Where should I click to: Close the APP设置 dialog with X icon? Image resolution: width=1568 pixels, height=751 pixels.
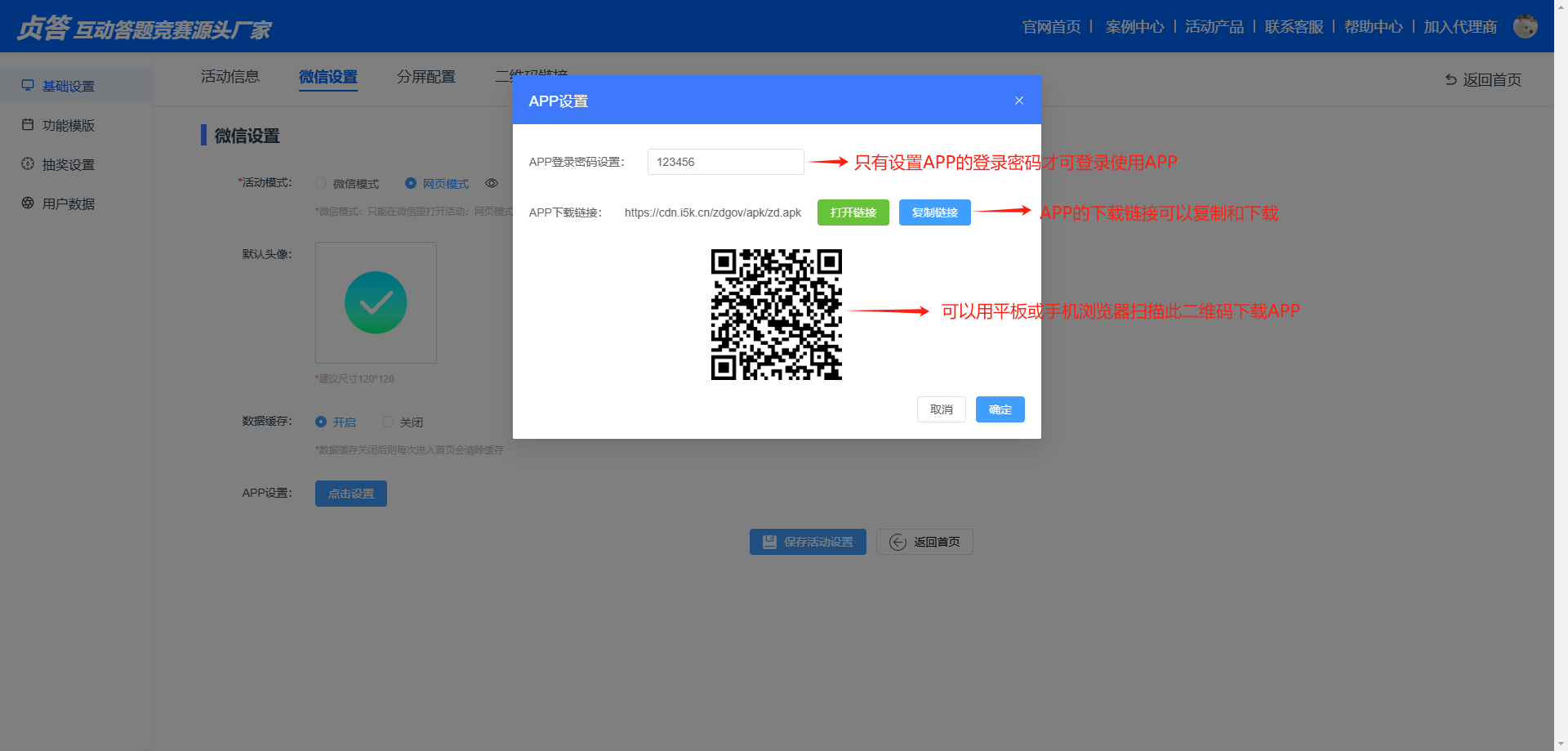(x=1019, y=101)
